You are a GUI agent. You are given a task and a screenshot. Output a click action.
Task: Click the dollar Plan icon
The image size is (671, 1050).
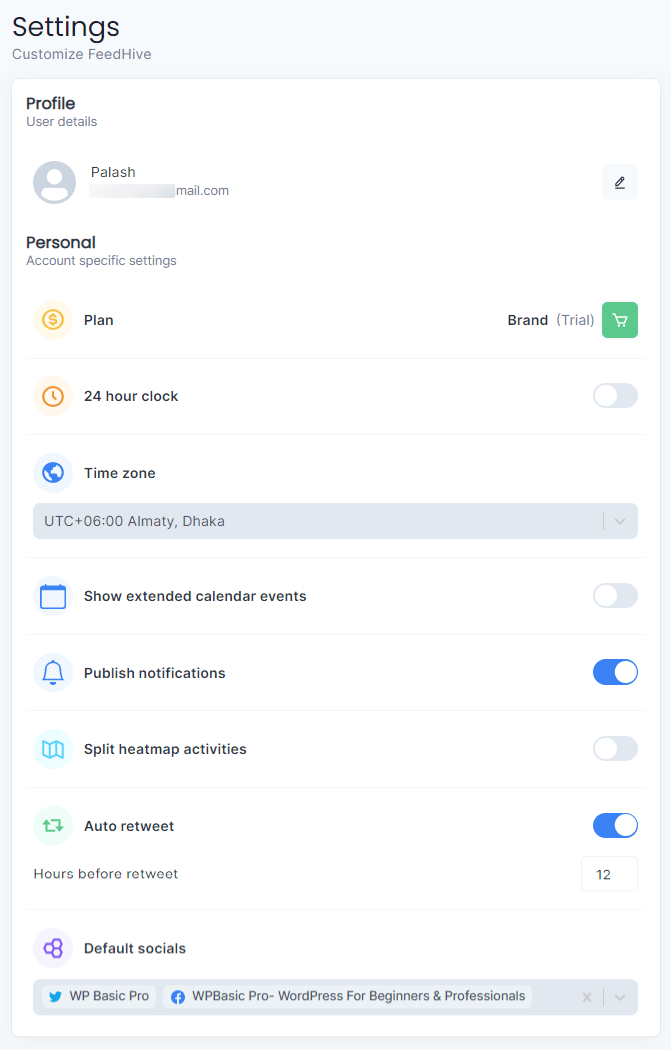pos(54,319)
